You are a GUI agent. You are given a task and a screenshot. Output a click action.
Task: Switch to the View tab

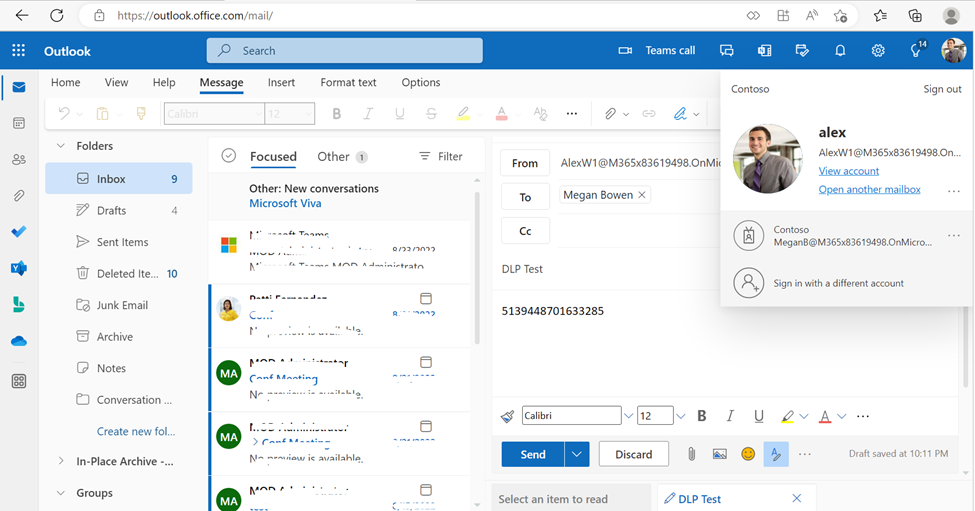[x=116, y=82]
